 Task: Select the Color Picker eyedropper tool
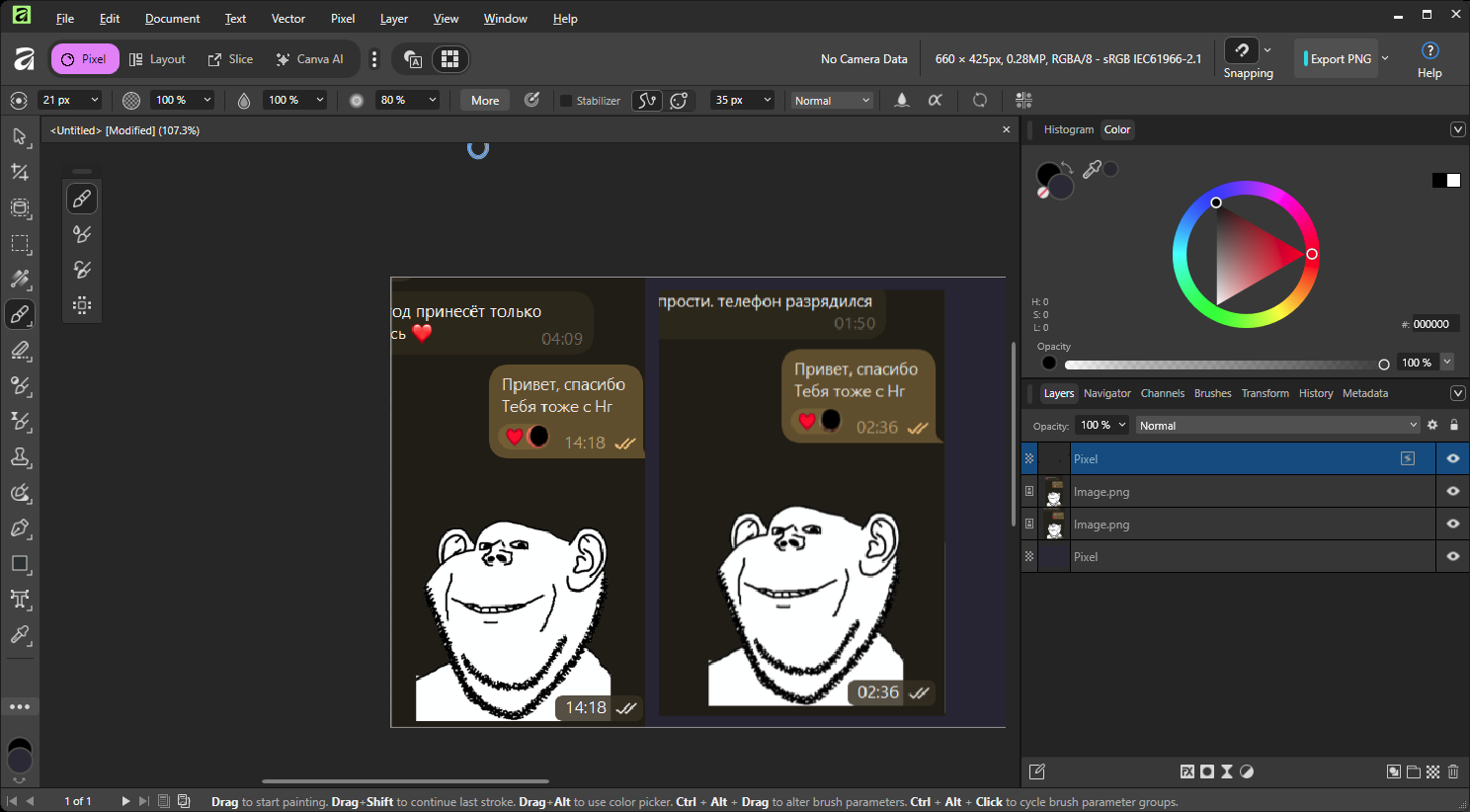(x=20, y=634)
